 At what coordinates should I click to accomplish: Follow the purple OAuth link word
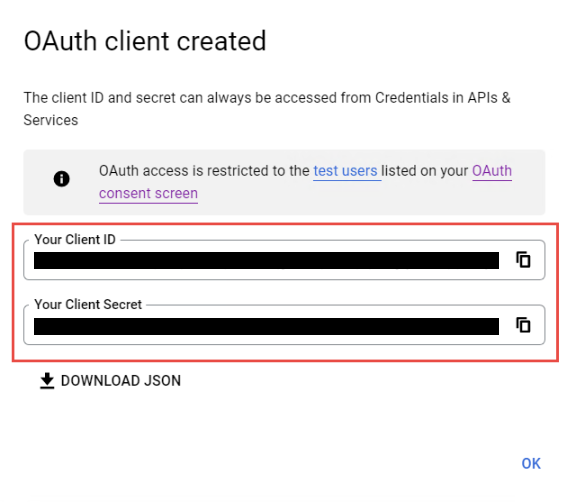[492, 171]
